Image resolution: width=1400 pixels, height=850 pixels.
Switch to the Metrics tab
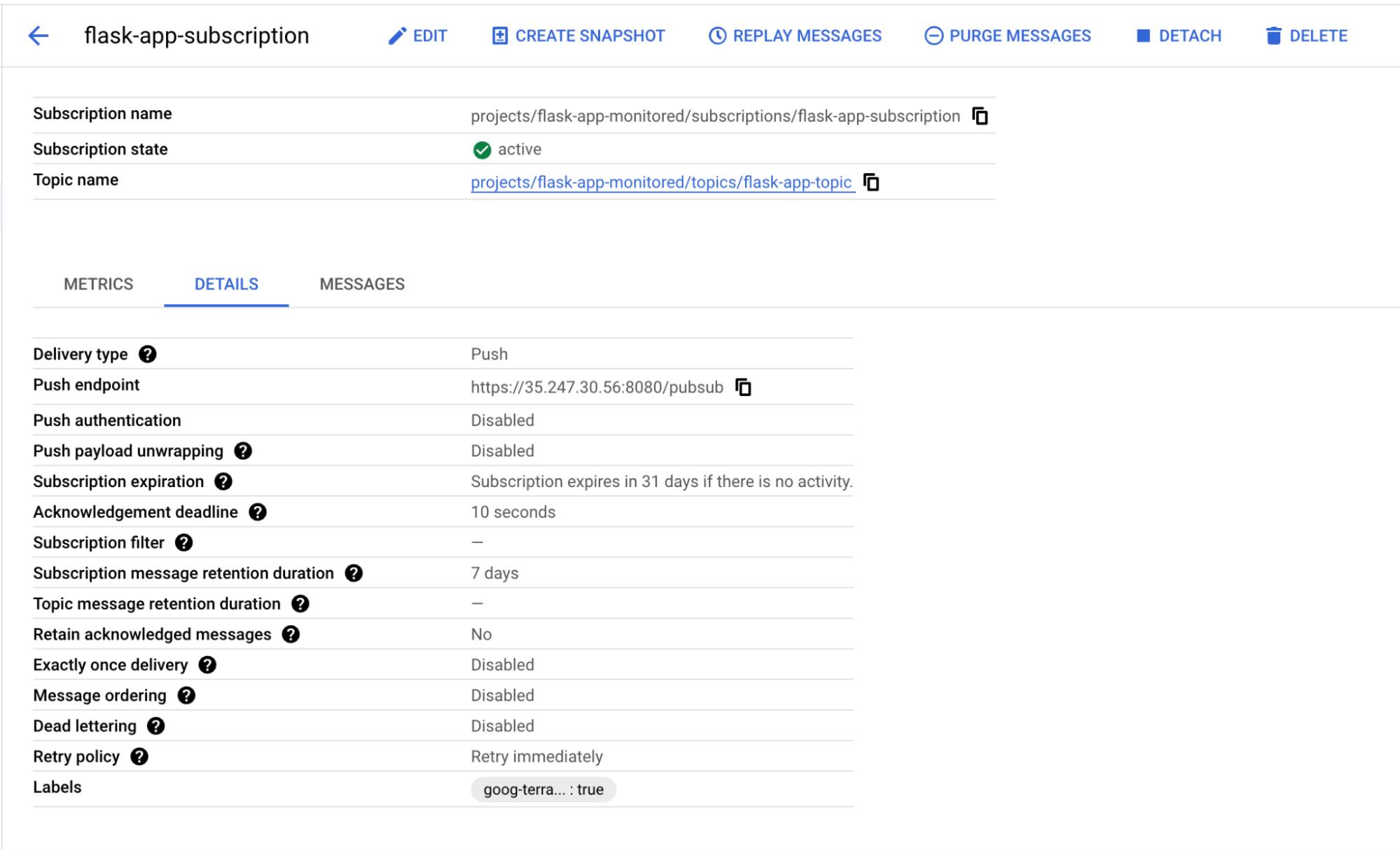[97, 285]
